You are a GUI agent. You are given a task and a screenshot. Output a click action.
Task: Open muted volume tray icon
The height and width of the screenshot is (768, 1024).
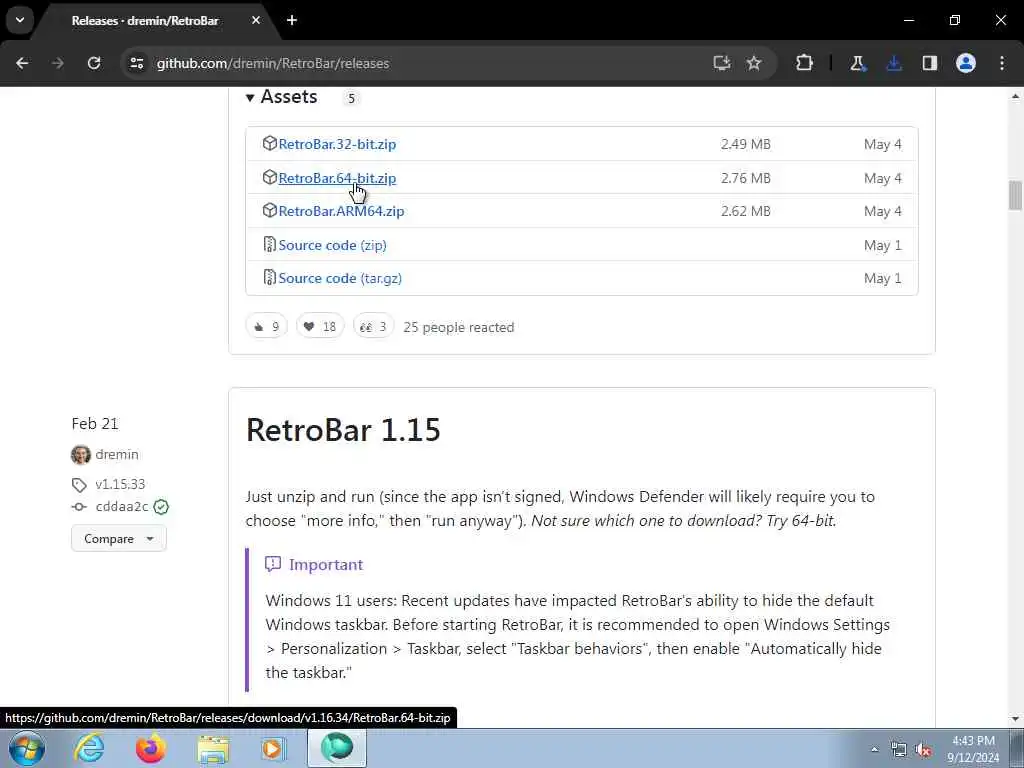point(923,750)
